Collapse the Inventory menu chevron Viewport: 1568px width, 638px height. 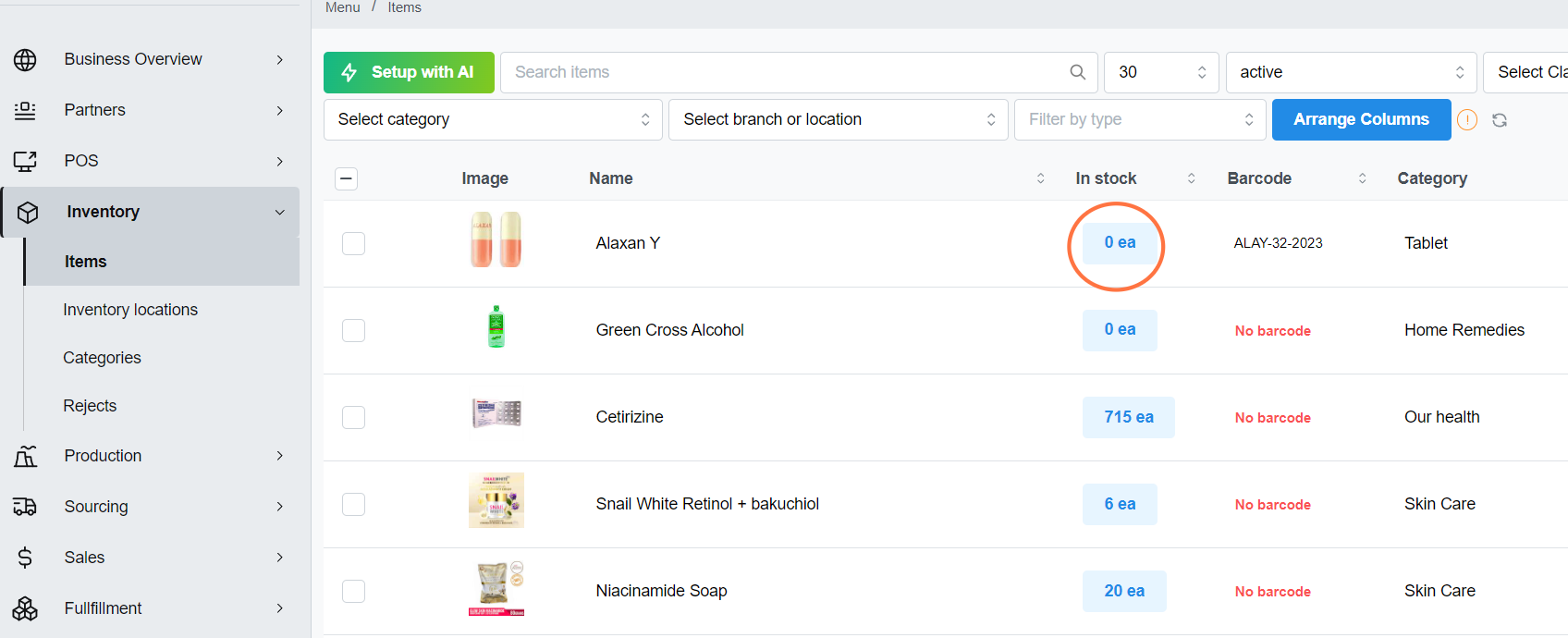point(279,212)
